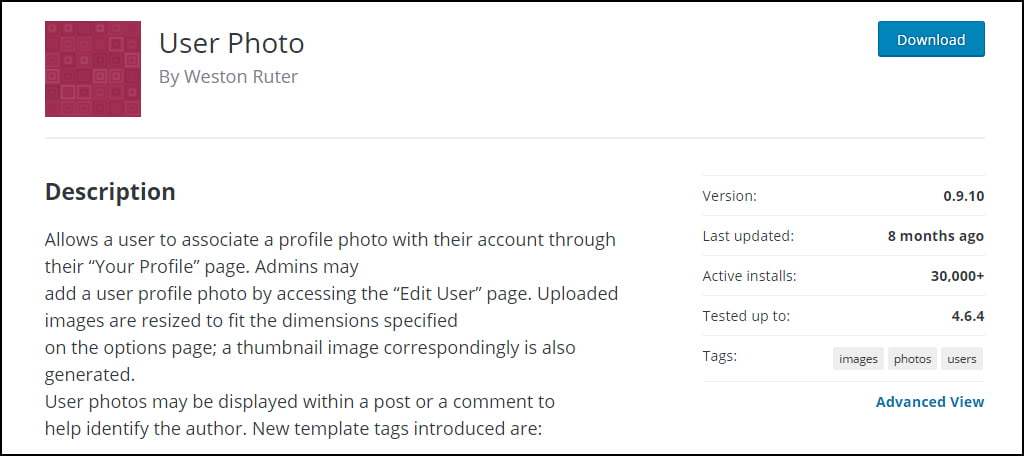This screenshot has width=1024, height=456.
Task: Click the version number 0.9.10
Action: [x=963, y=196]
